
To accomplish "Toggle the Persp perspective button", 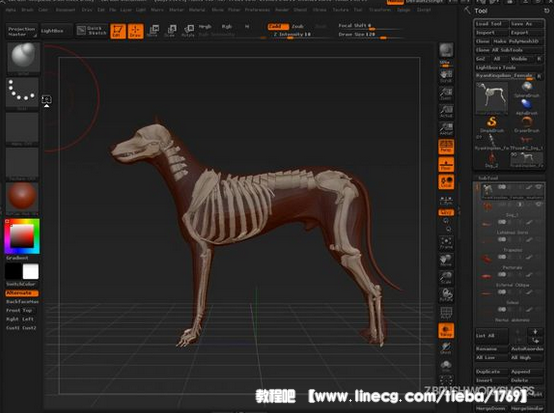I will coord(446,147).
